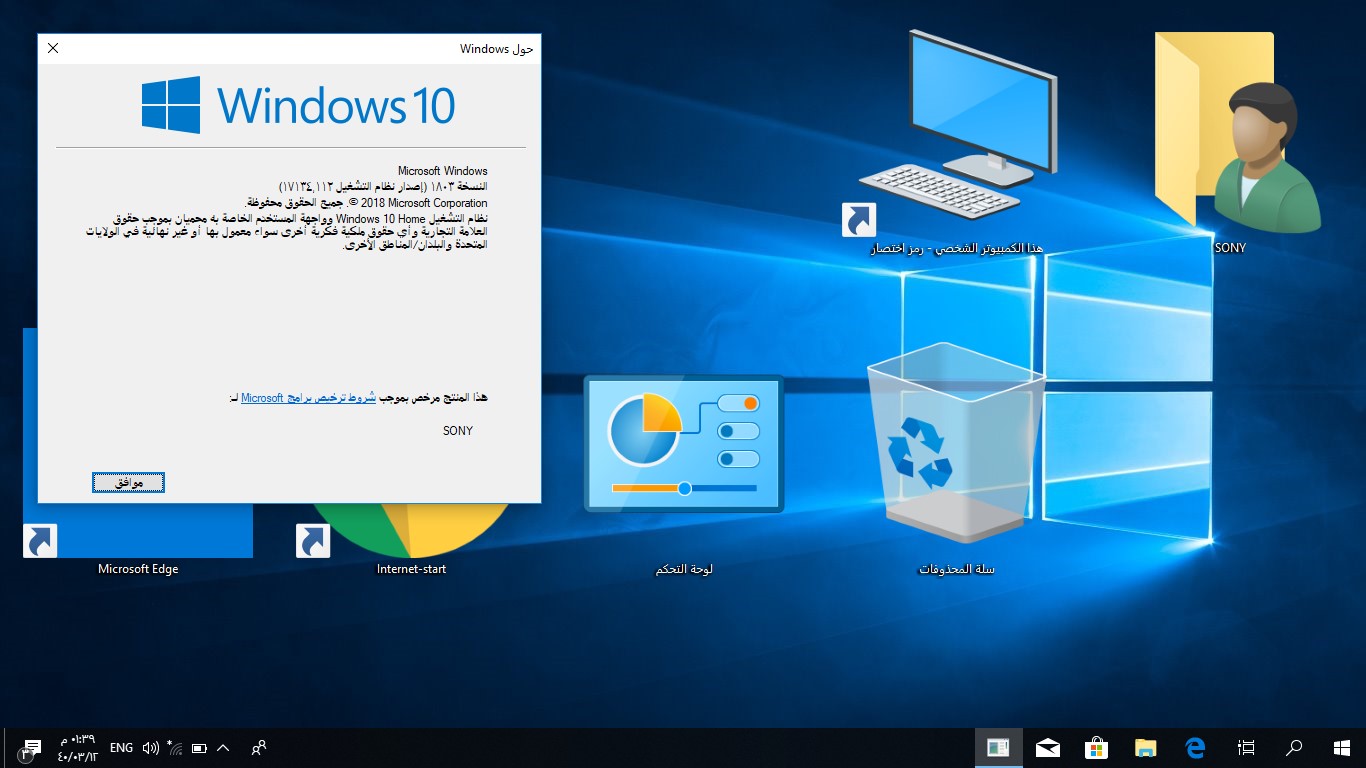Click the version ١٨٠٣ build line

click(x=383, y=187)
